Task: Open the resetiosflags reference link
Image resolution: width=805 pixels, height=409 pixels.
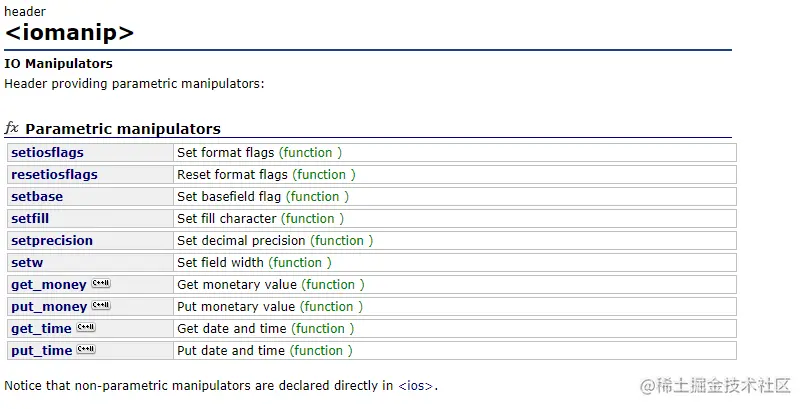Action: pos(54,175)
